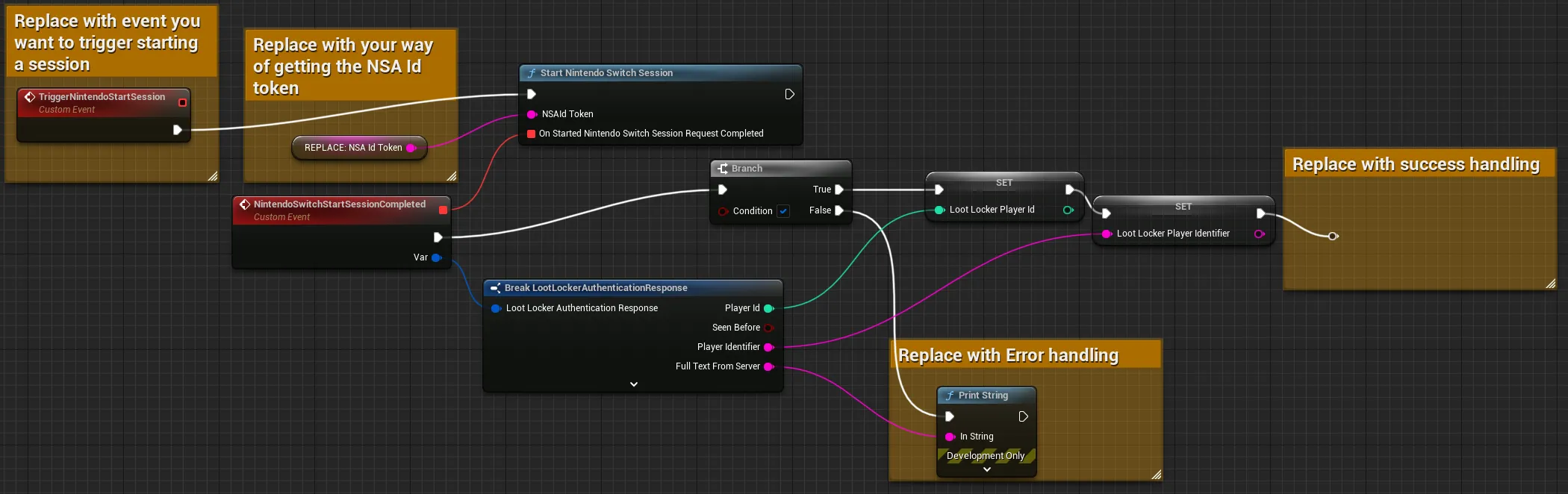Click the REPLACE: NSA Id Token output pin

(x=411, y=148)
